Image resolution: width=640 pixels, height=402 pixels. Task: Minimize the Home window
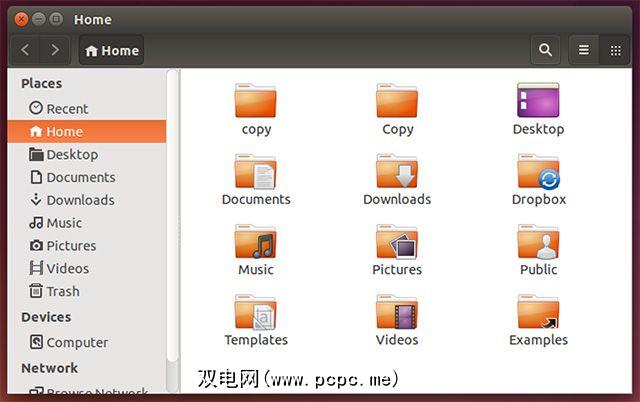click(39, 19)
